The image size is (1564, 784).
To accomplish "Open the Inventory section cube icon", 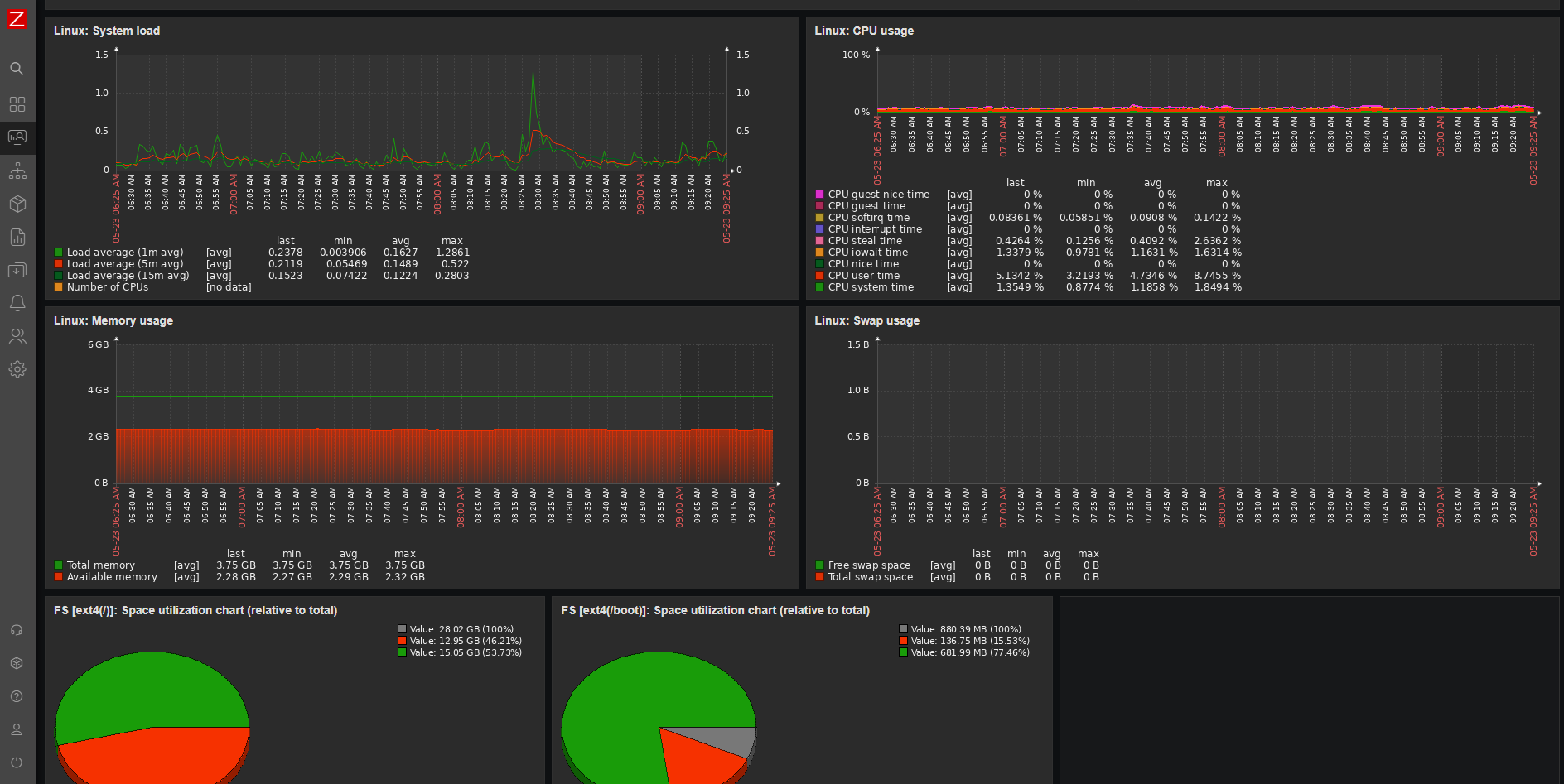I will point(17,204).
